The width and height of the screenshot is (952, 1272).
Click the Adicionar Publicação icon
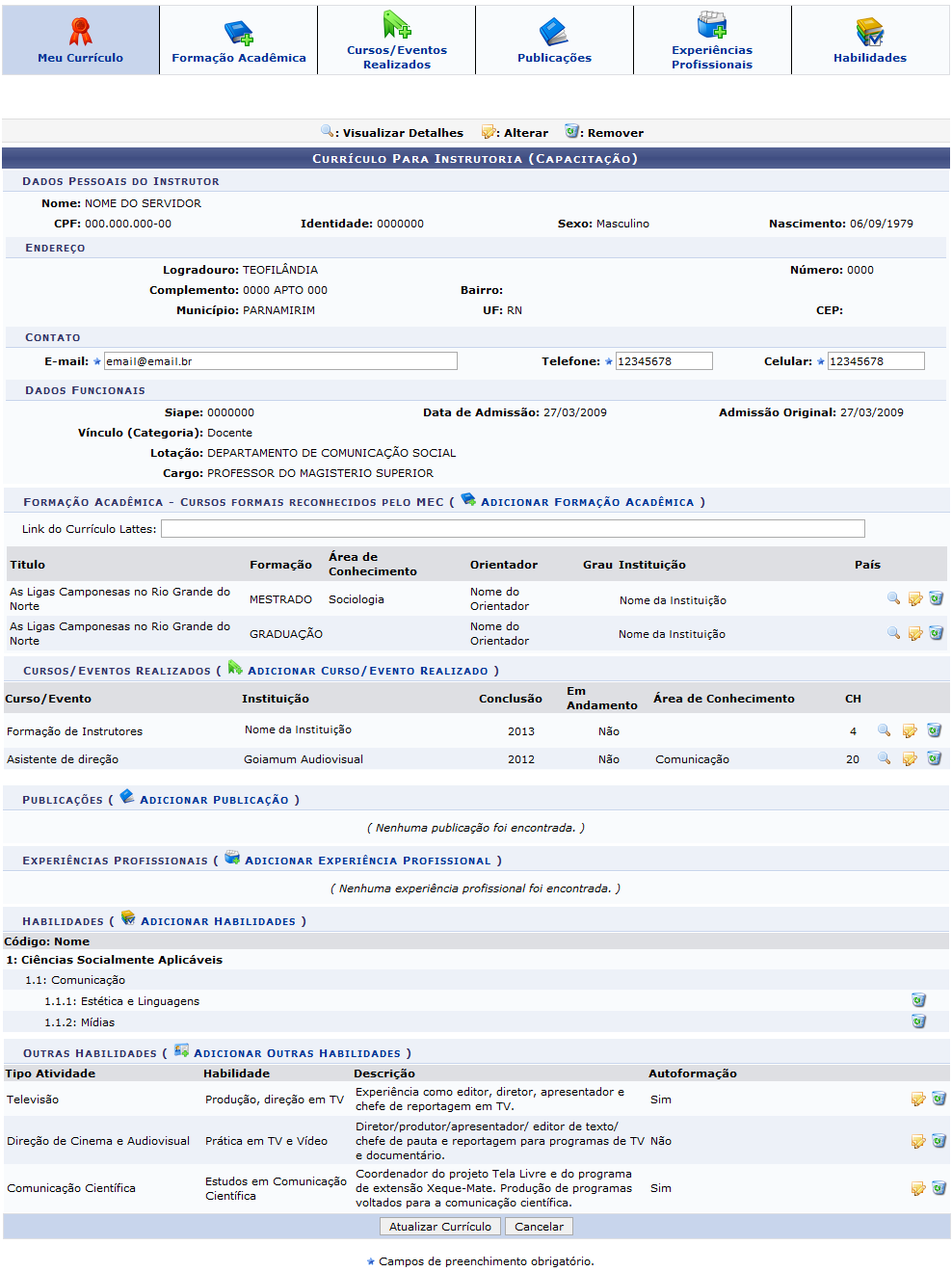127,796
